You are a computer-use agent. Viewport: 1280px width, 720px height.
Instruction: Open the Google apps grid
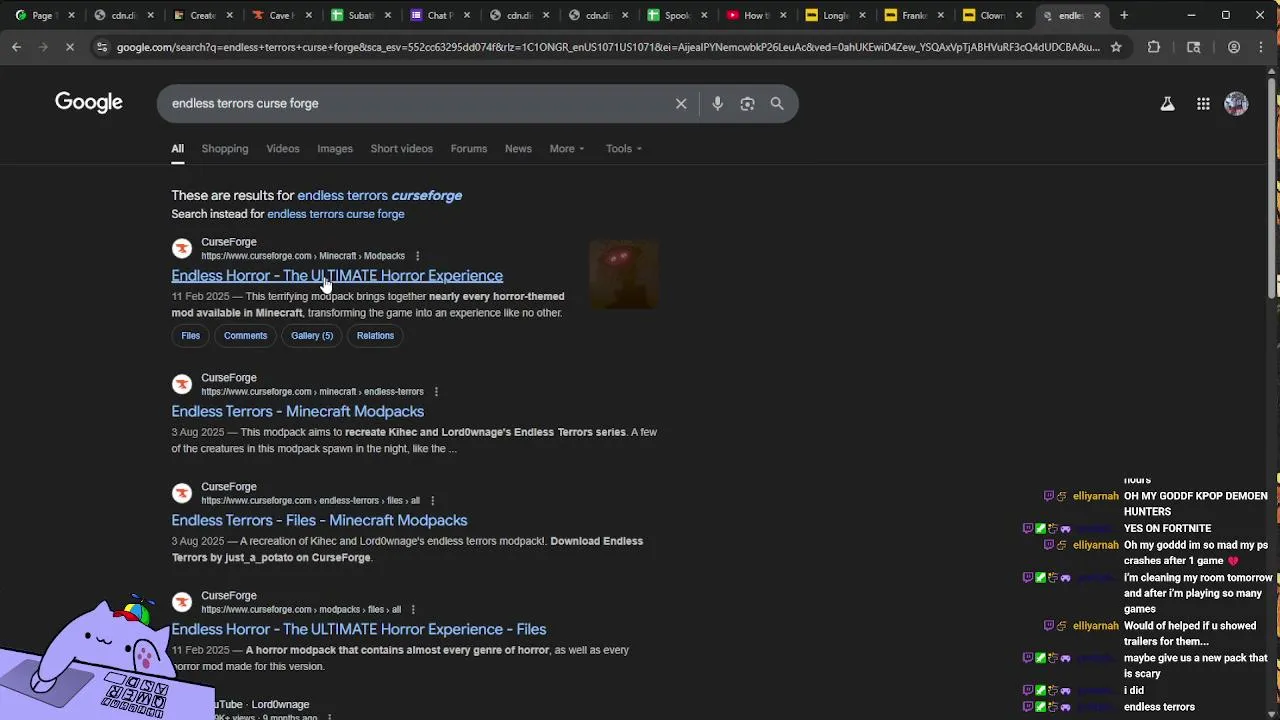[x=1203, y=103]
